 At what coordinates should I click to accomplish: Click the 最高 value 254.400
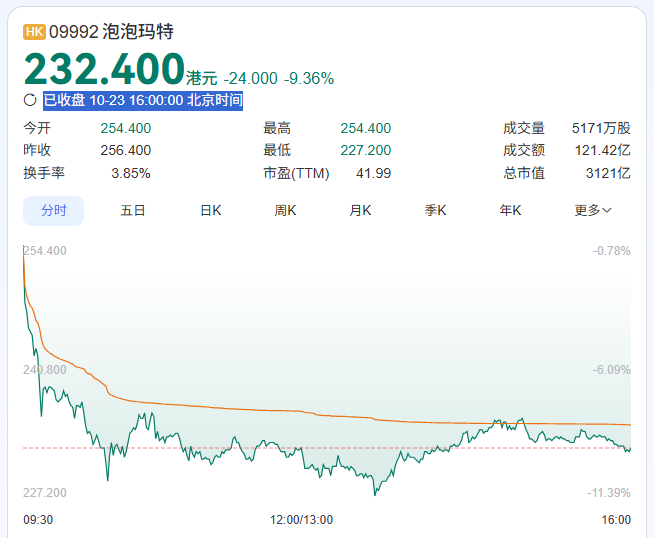tap(366, 128)
